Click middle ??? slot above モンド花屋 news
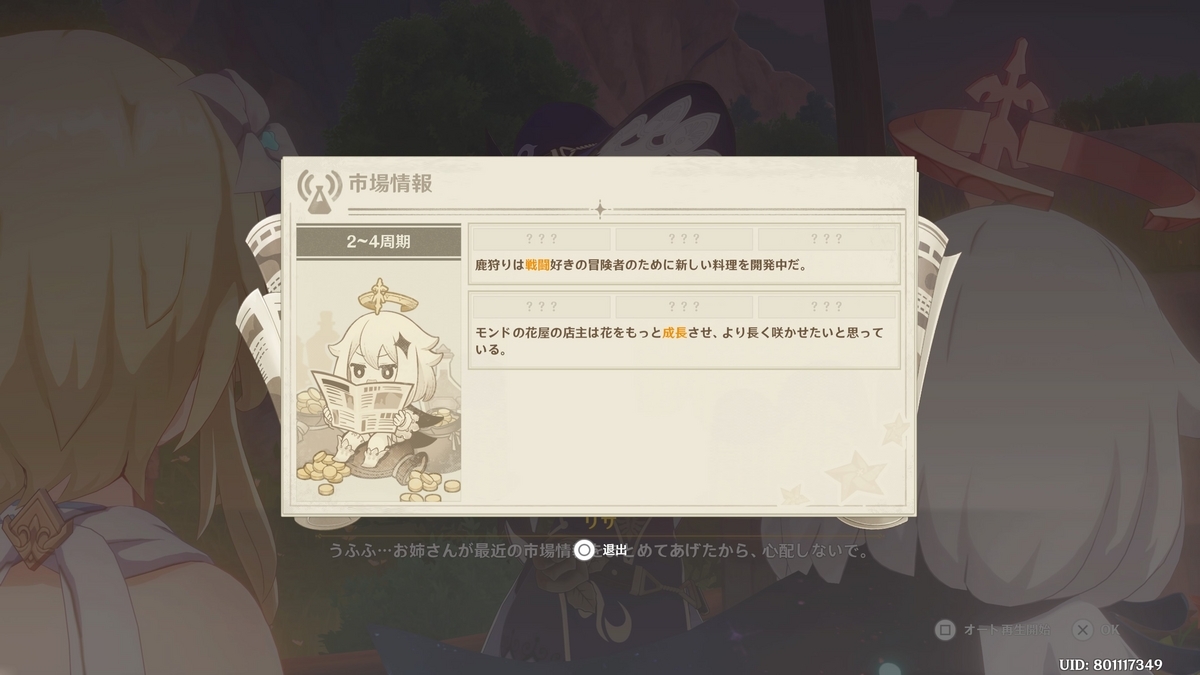The height and width of the screenshot is (675, 1200). pyautogui.click(x=684, y=307)
